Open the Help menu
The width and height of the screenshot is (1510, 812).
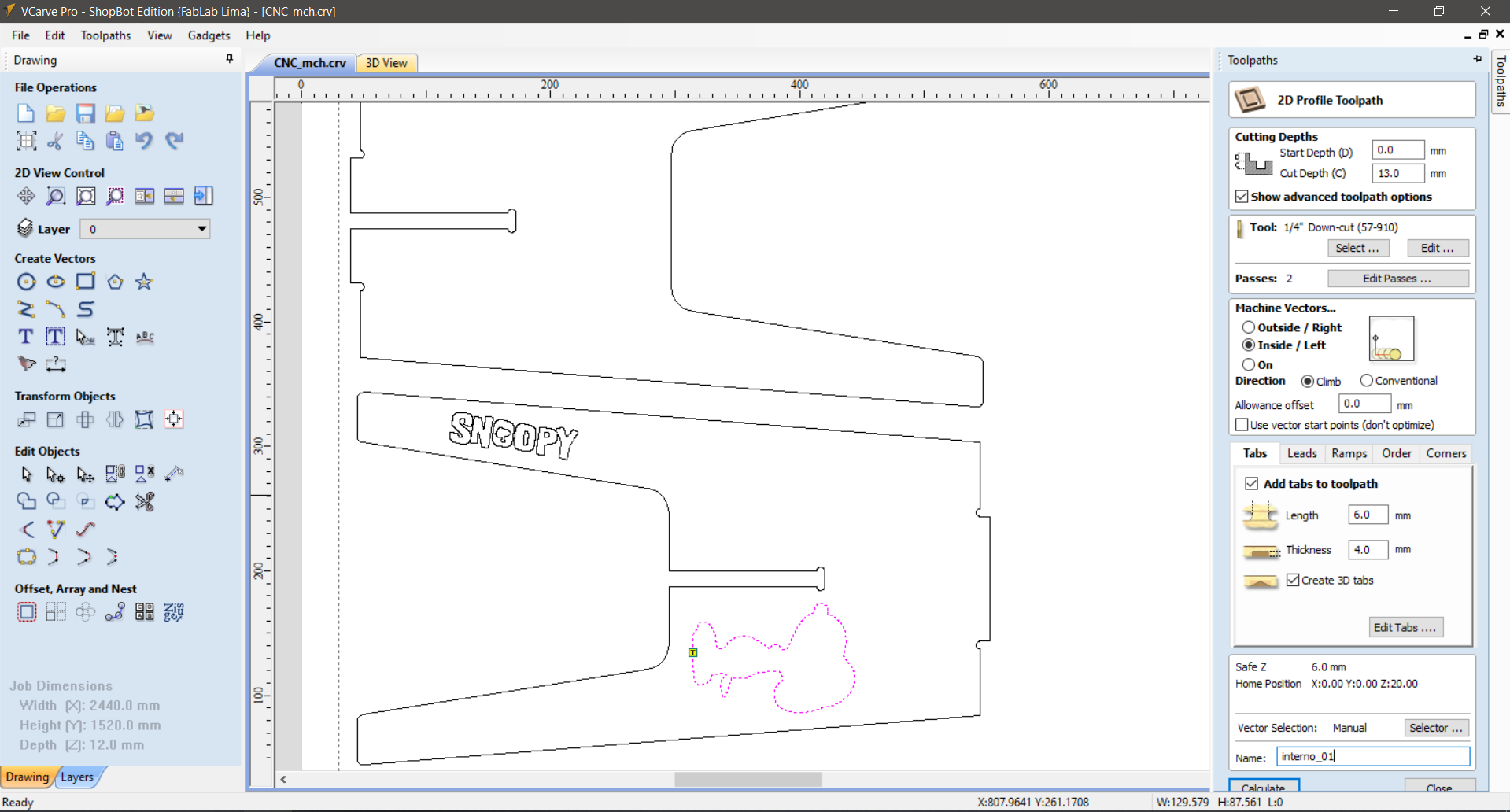(257, 35)
